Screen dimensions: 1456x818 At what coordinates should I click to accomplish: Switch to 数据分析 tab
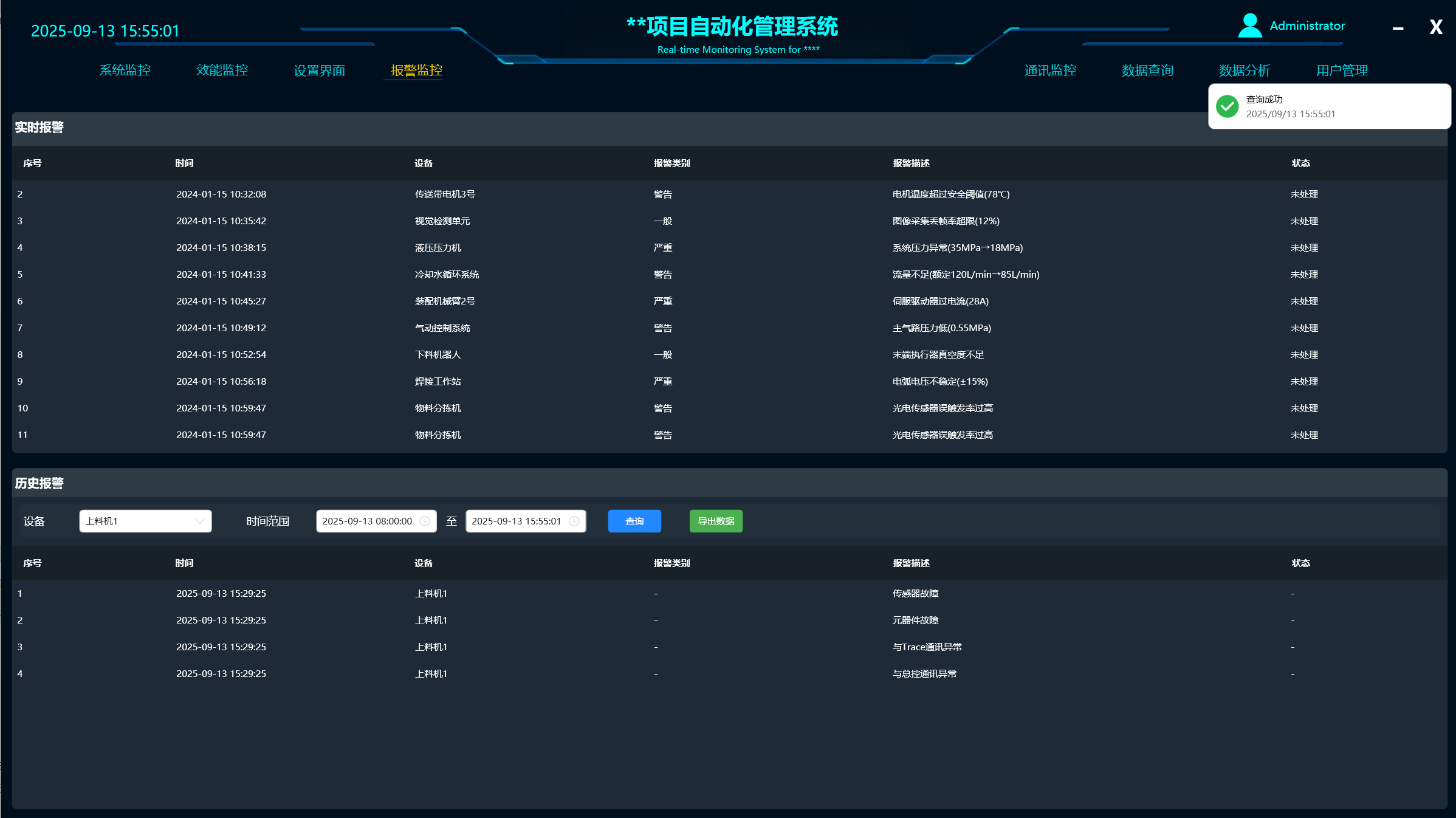pos(1245,70)
